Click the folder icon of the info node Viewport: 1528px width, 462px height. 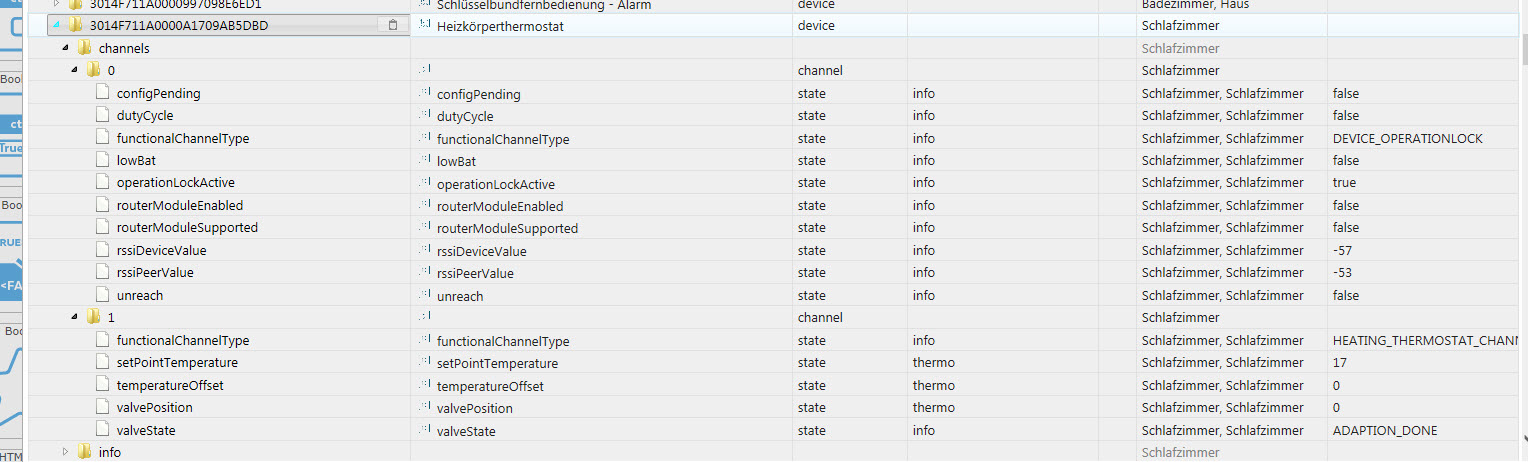pyautogui.click(x=84, y=452)
